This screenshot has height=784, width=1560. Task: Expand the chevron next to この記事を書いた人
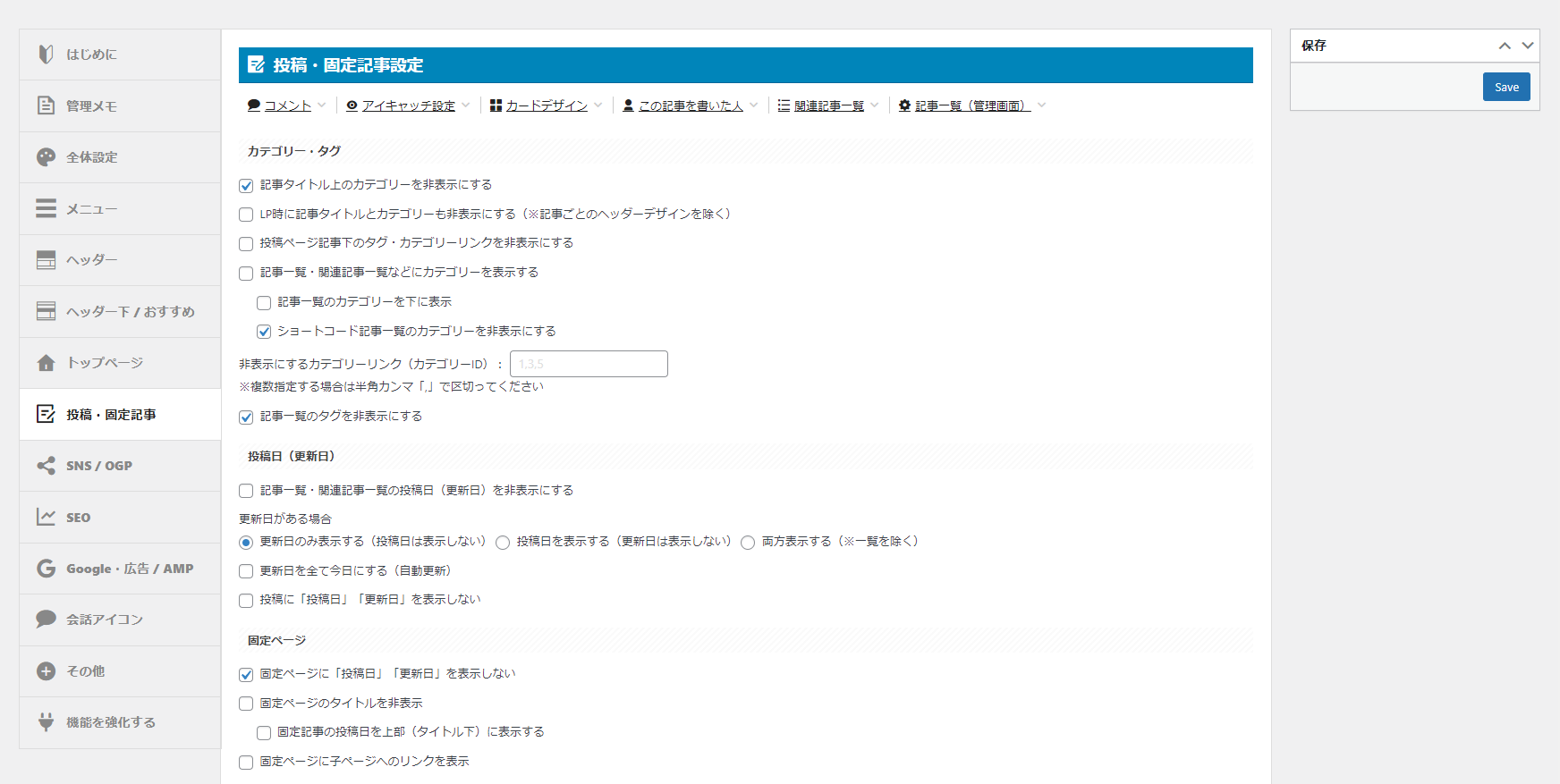[x=753, y=105]
